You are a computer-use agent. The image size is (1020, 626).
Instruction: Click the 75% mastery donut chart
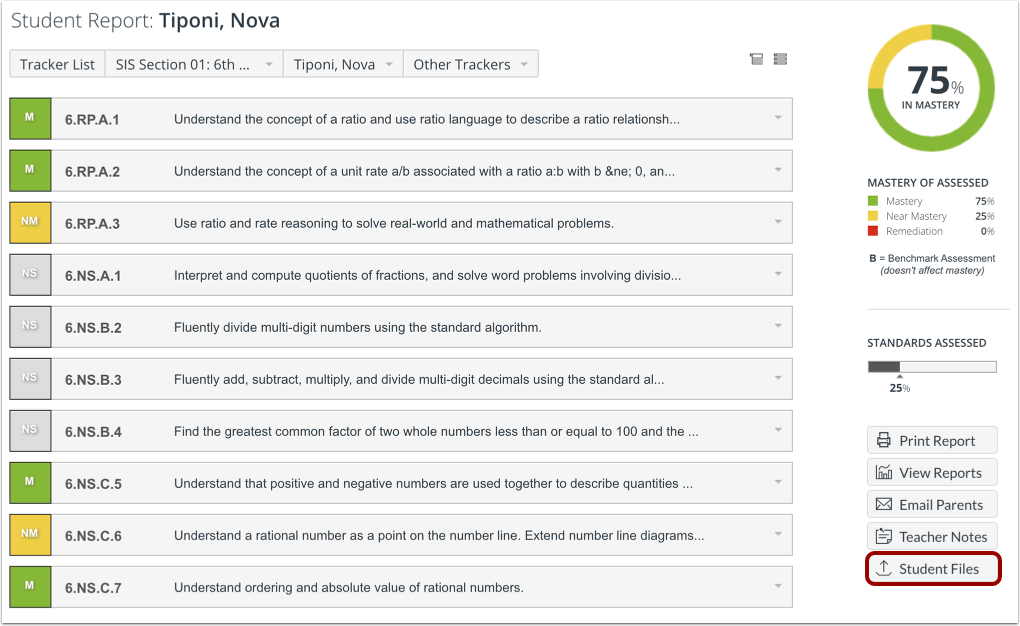point(931,88)
